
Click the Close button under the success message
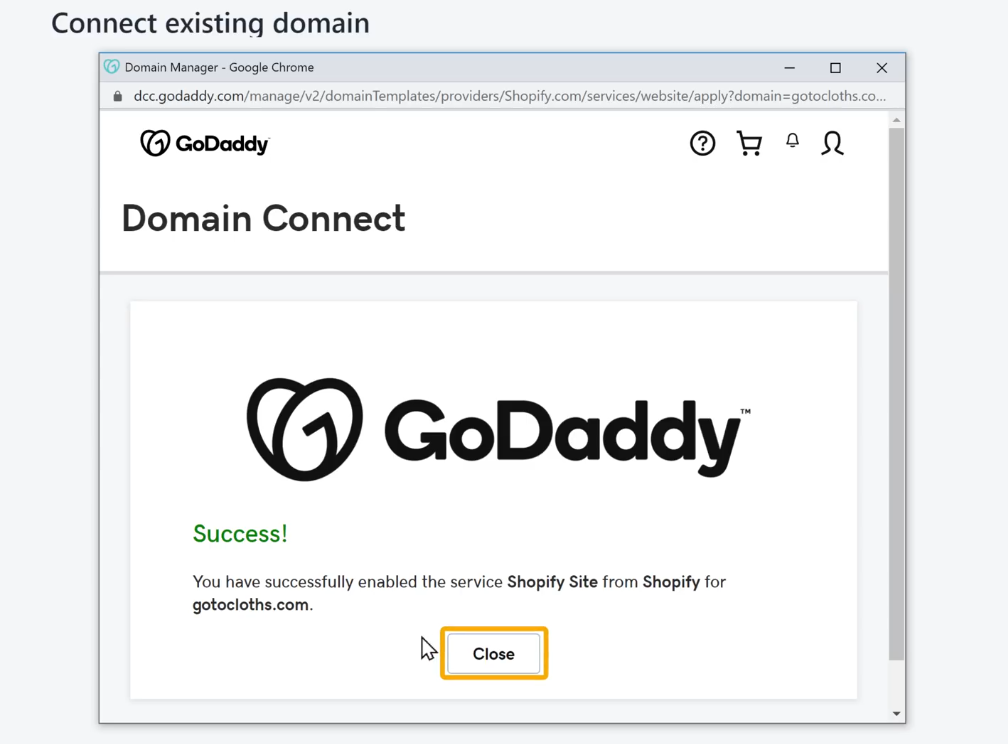point(494,653)
